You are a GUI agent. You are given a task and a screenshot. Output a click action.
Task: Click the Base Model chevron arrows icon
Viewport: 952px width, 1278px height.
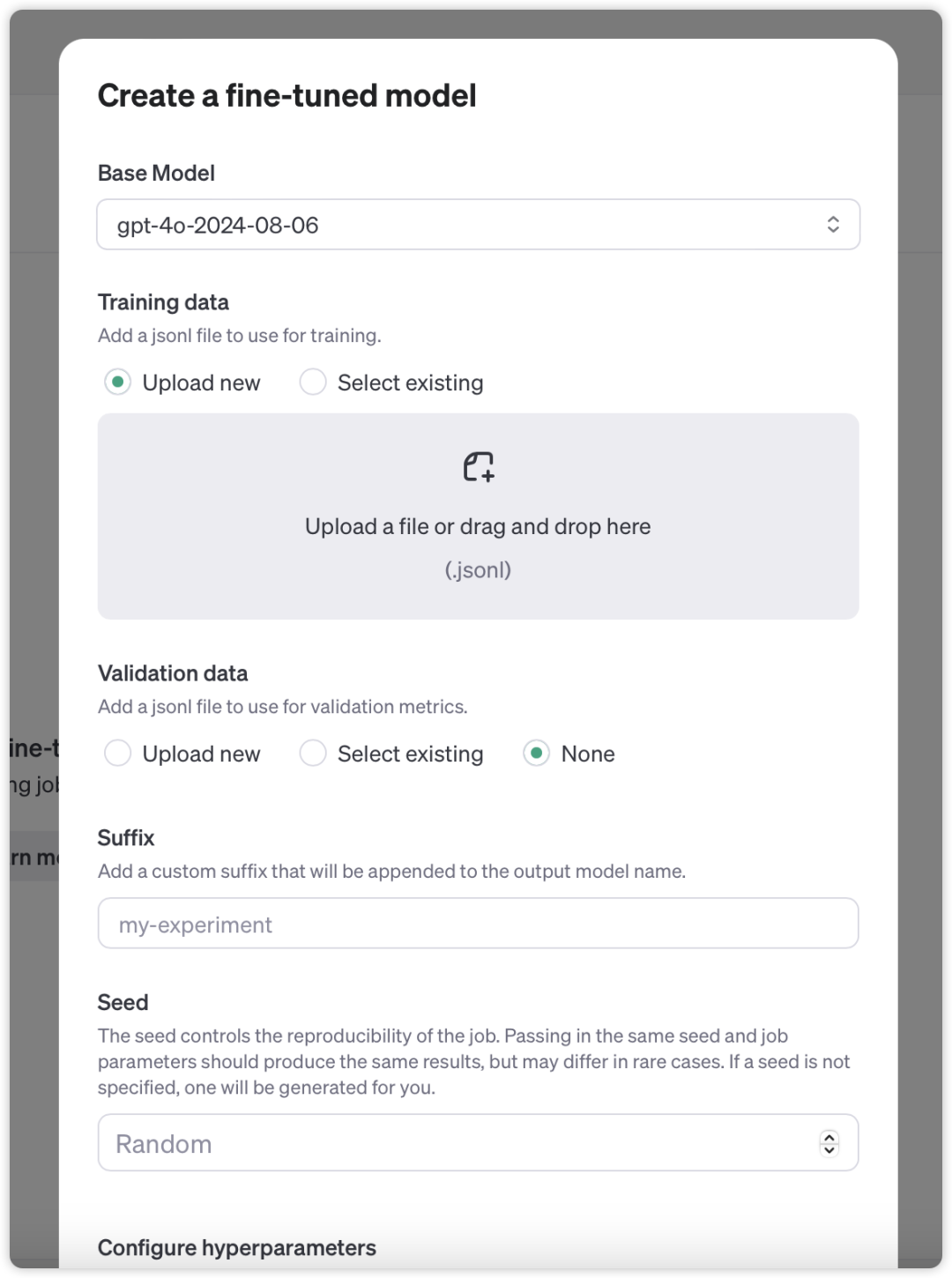pos(833,225)
